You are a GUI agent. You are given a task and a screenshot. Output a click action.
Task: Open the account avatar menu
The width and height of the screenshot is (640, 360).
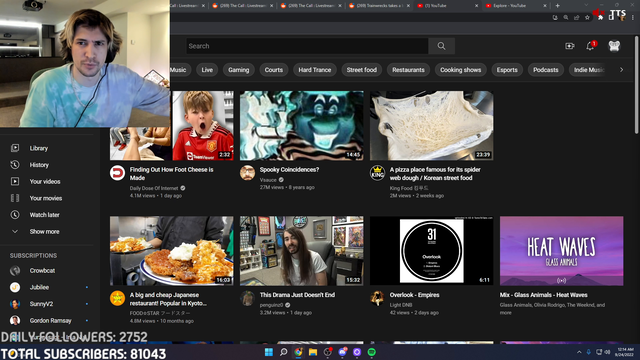click(614, 46)
